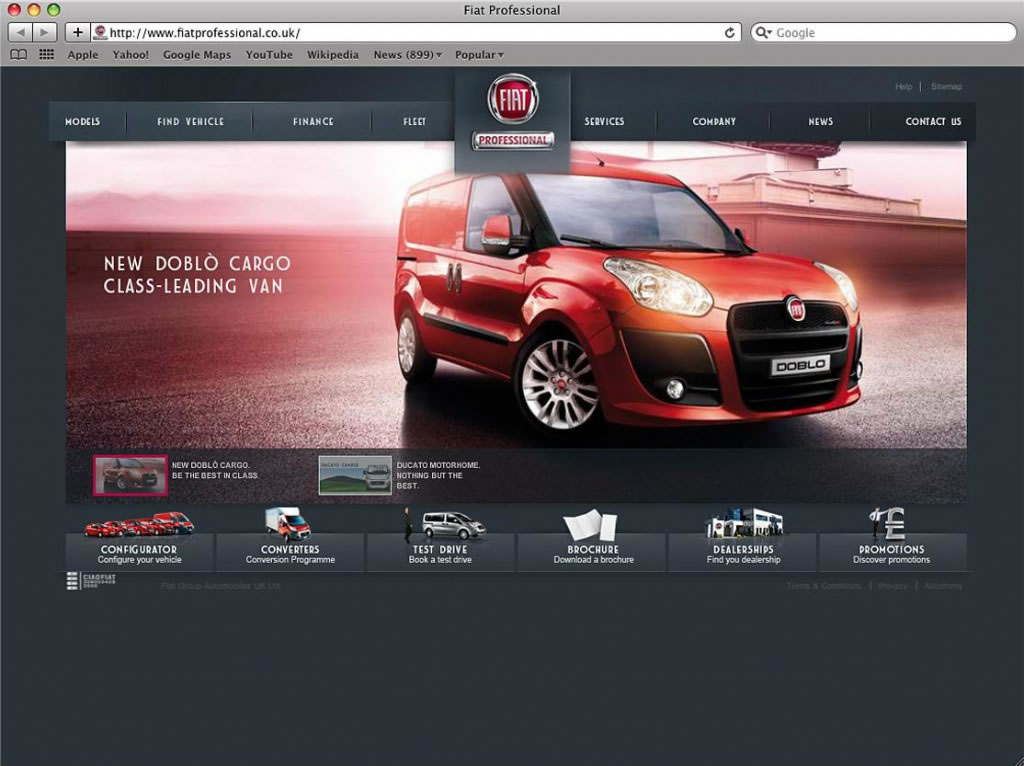Click the Brochure paper icon
The image size is (1024, 766).
(x=591, y=526)
